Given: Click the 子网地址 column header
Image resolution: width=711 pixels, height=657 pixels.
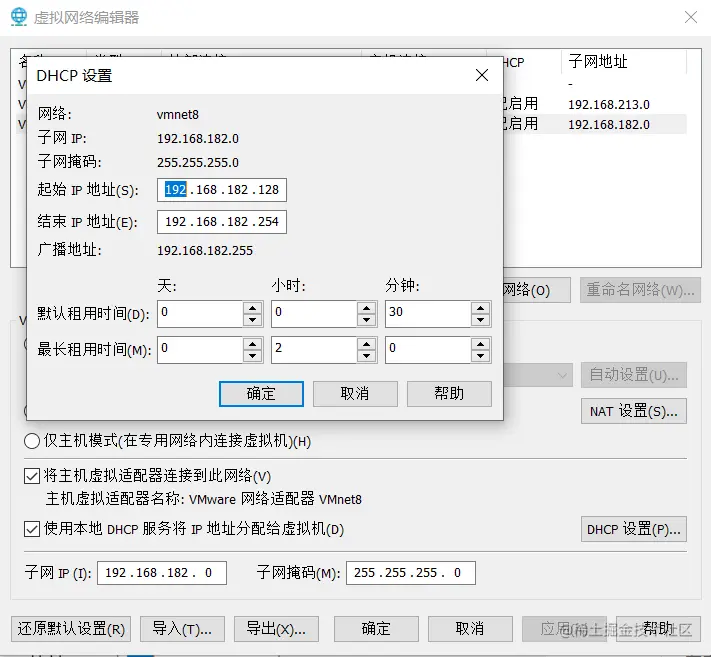Looking at the screenshot, I should (624, 62).
